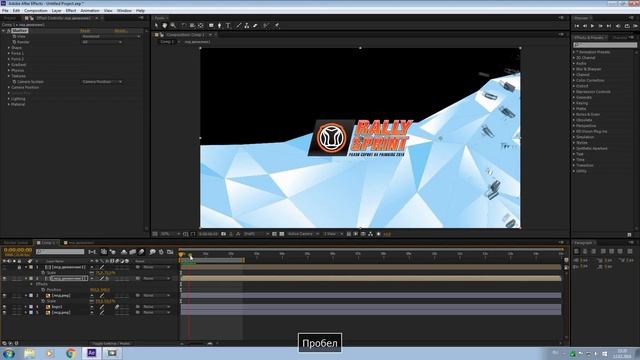Enable motion blur for the composition
Image resolution: width=640 pixels, height=360 pixels.
tap(141, 252)
